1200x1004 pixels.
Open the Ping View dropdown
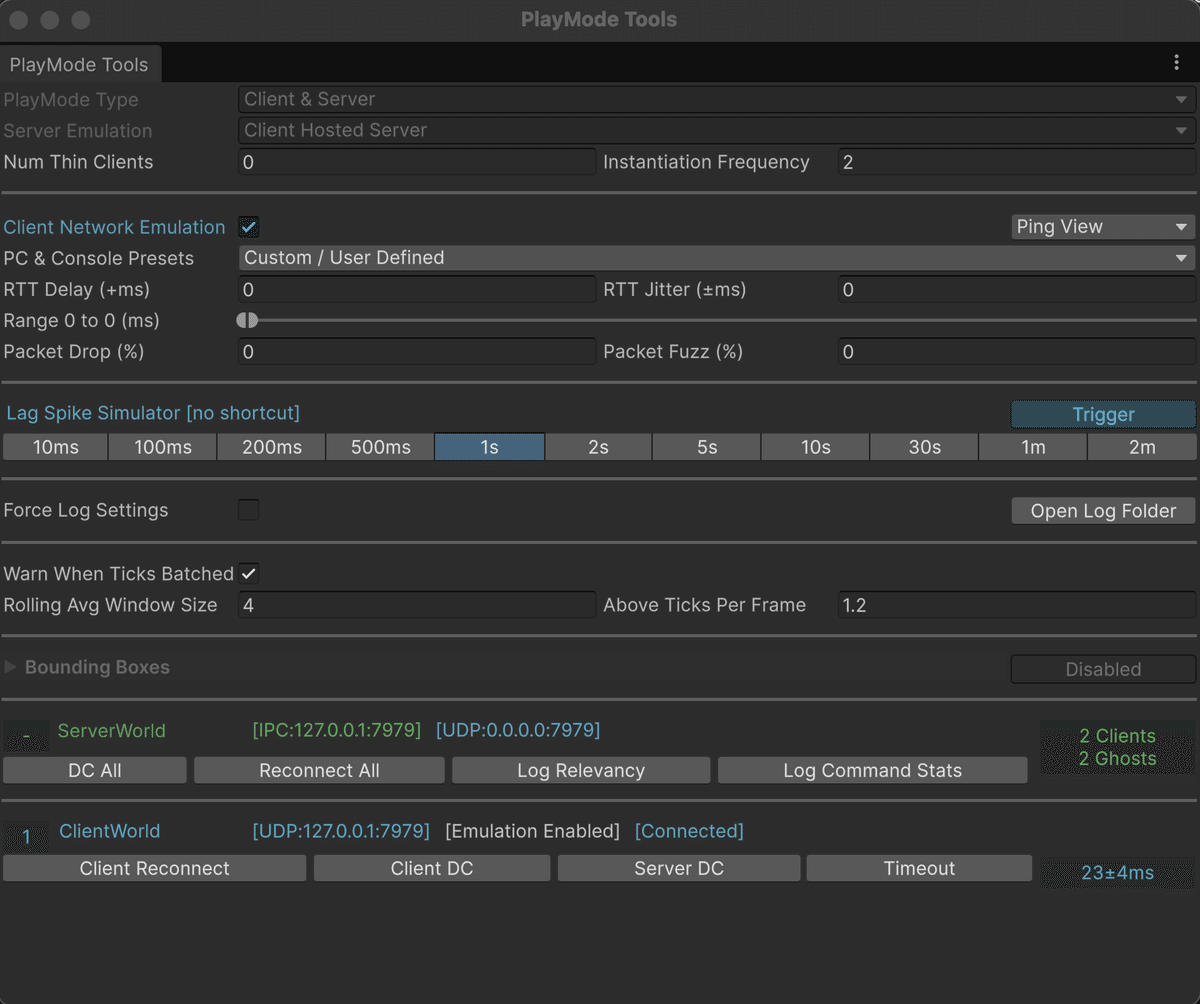coord(1101,227)
